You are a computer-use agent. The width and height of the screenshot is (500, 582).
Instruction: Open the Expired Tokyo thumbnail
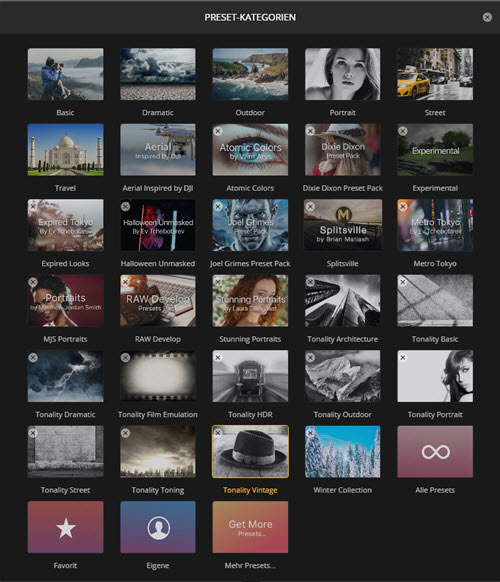click(x=65, y=225)
